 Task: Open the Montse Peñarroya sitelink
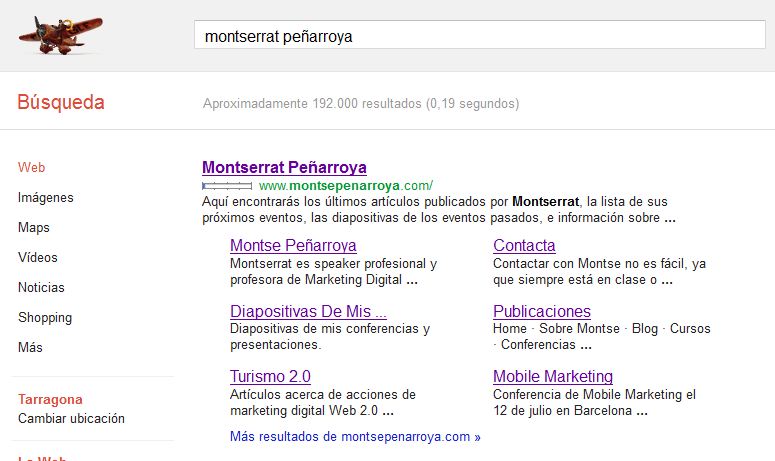coord(293,245)
